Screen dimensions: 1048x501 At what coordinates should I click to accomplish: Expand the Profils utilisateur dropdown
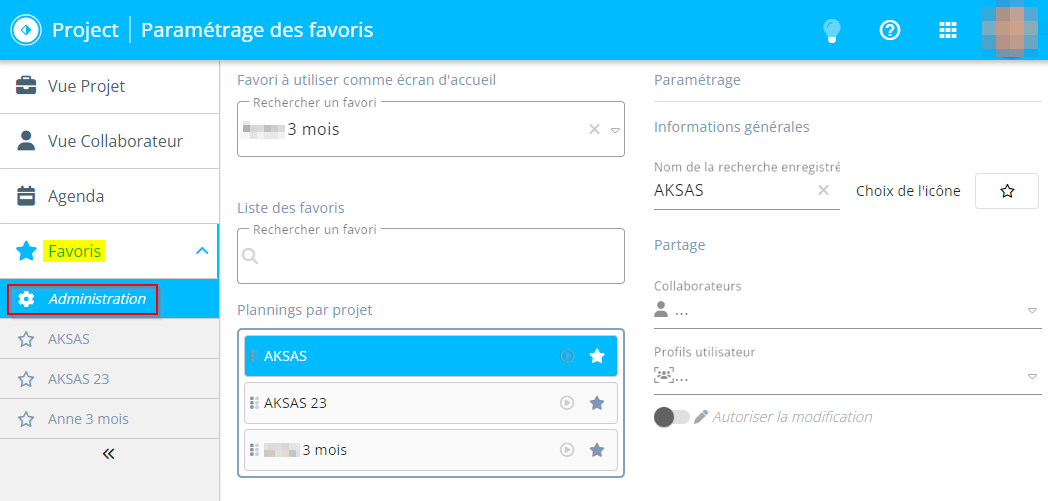[x=1032, y=377]
